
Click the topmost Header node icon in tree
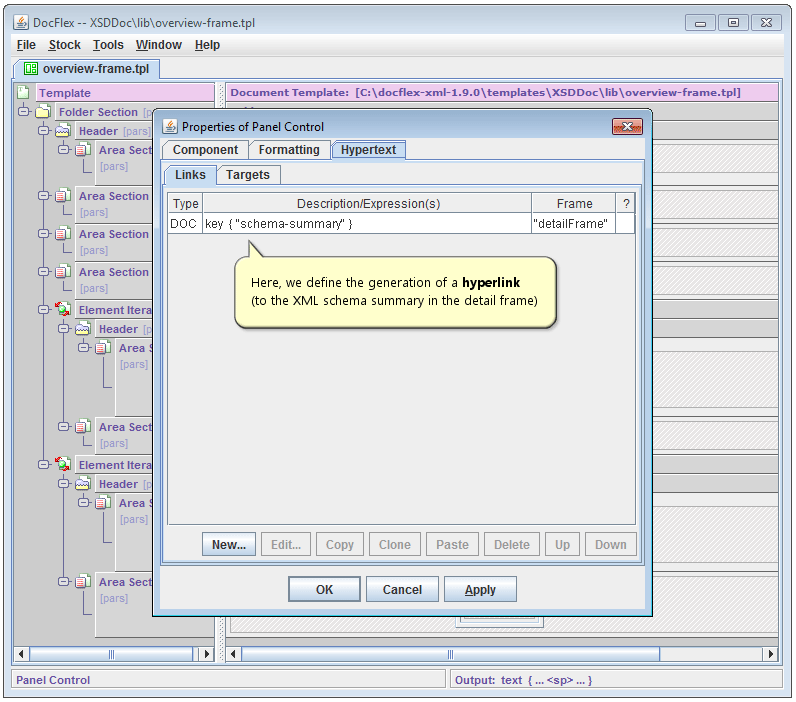[x=63, y=131]
